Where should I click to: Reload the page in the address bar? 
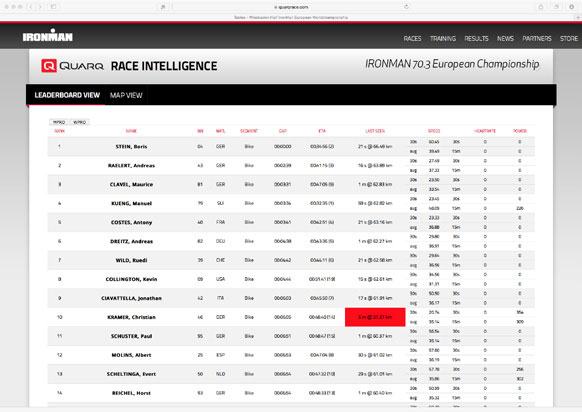(x=406, y=7)
